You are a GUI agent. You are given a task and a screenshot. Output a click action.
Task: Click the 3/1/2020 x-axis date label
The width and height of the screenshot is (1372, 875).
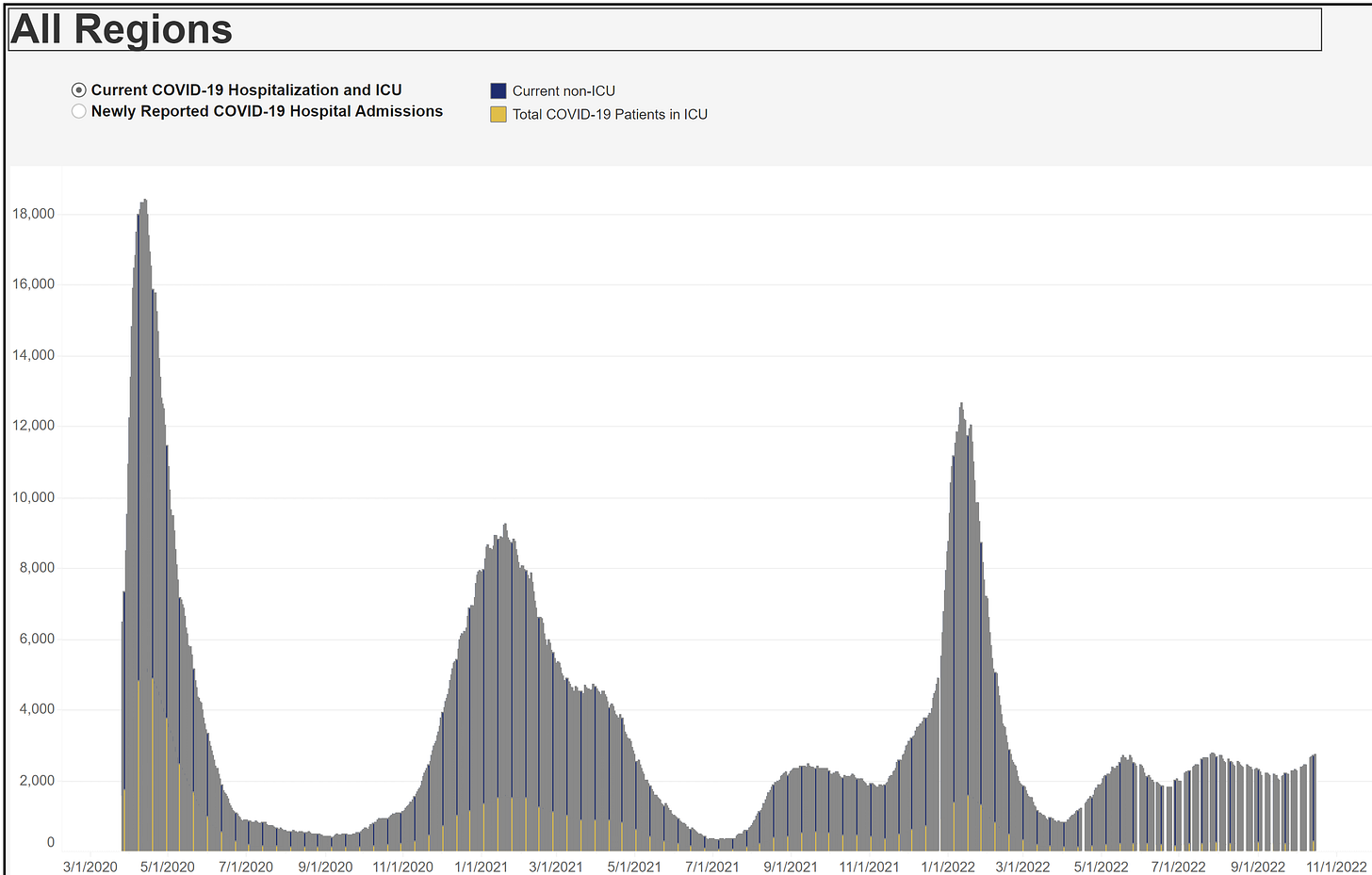click(90, 867)
